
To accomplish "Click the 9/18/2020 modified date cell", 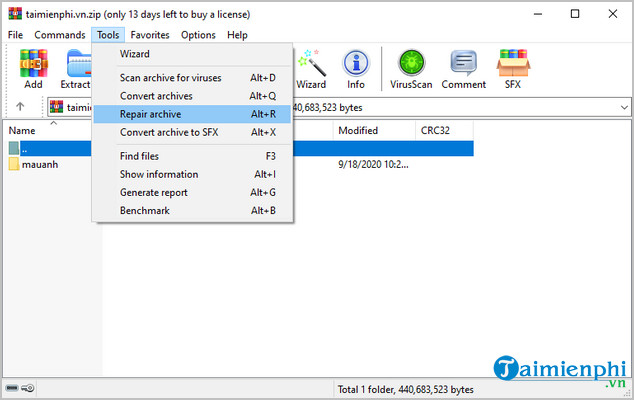I will [x=373, y=165].
